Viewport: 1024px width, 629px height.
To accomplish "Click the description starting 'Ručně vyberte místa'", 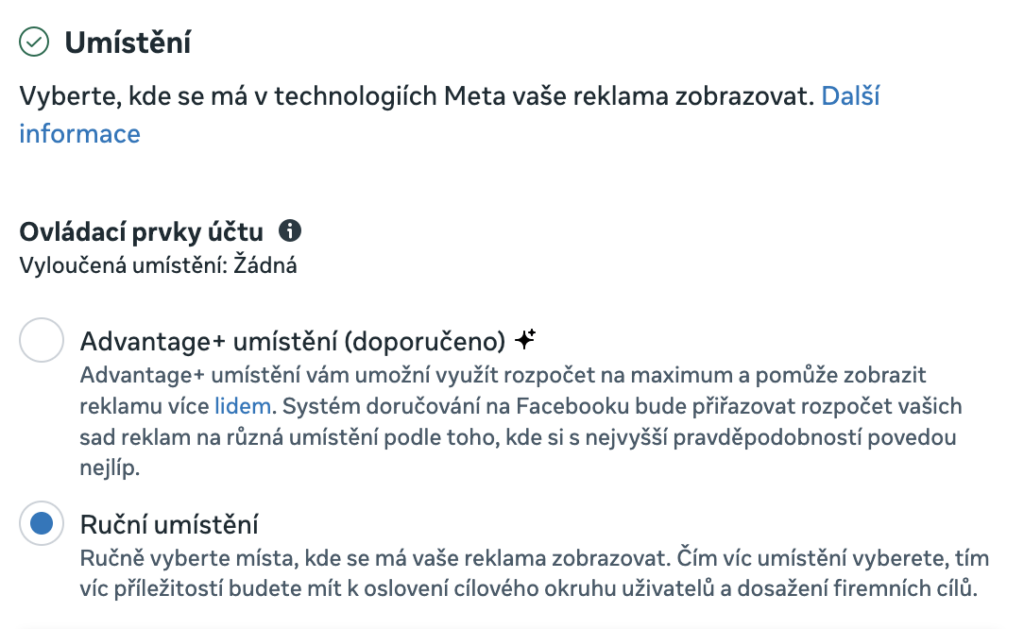I will [534, 573].
